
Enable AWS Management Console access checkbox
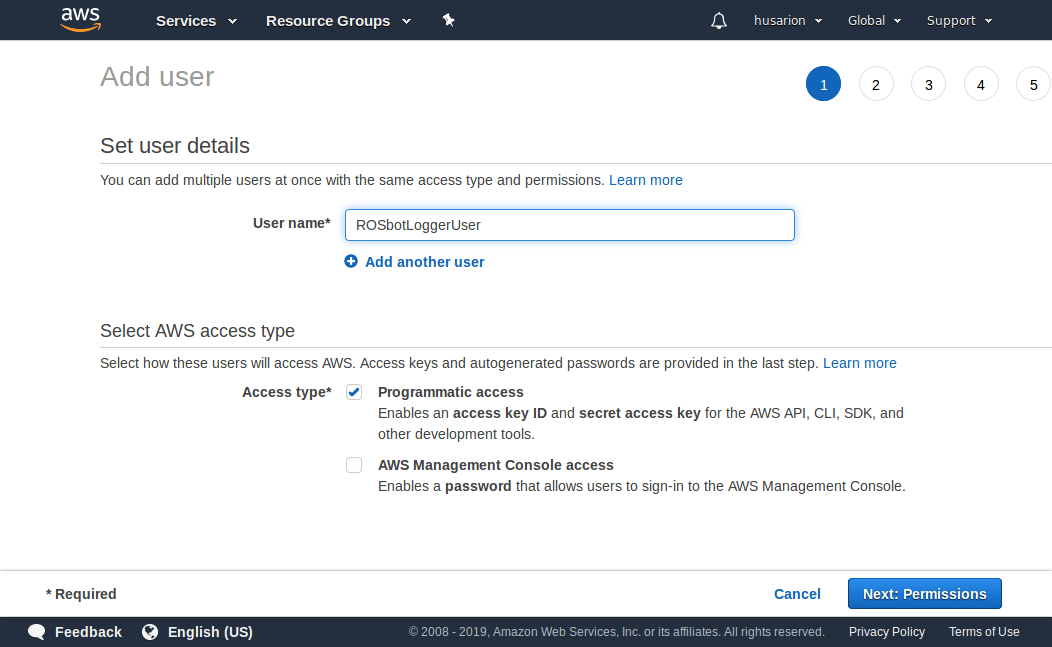pos(354,465)
